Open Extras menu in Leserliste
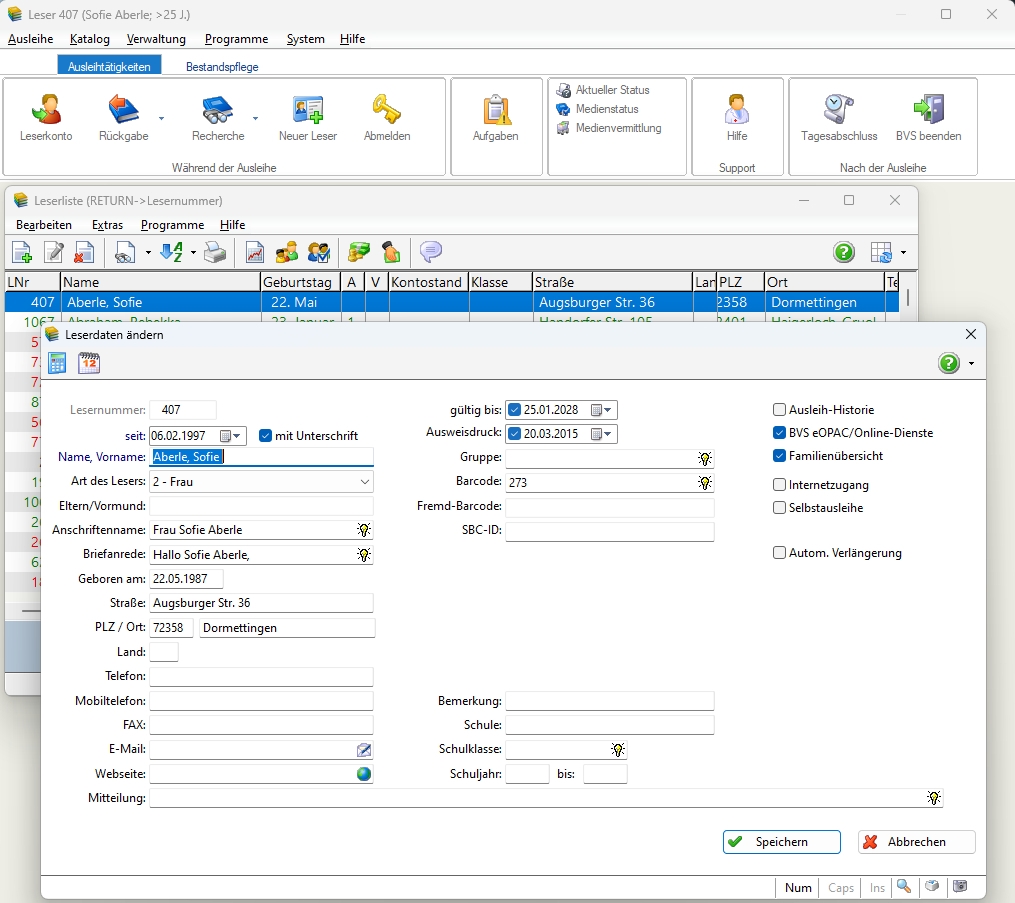The width and height of the screenshot is (1015, 903). [x=107, y=225]
